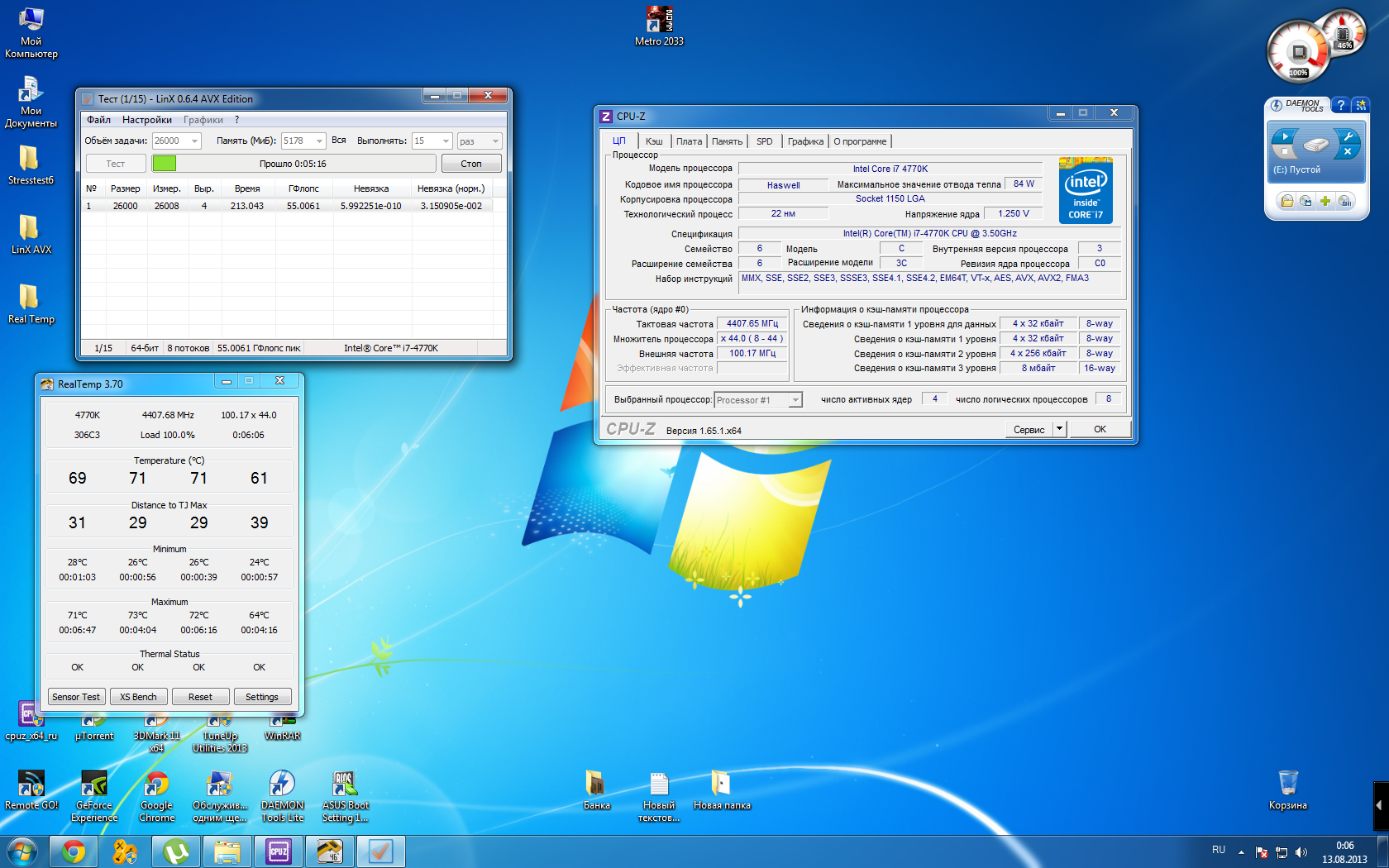
Task: Click the unmount (stop) button in DAEMON Tools gadget
Action: tap(1285, 151)
